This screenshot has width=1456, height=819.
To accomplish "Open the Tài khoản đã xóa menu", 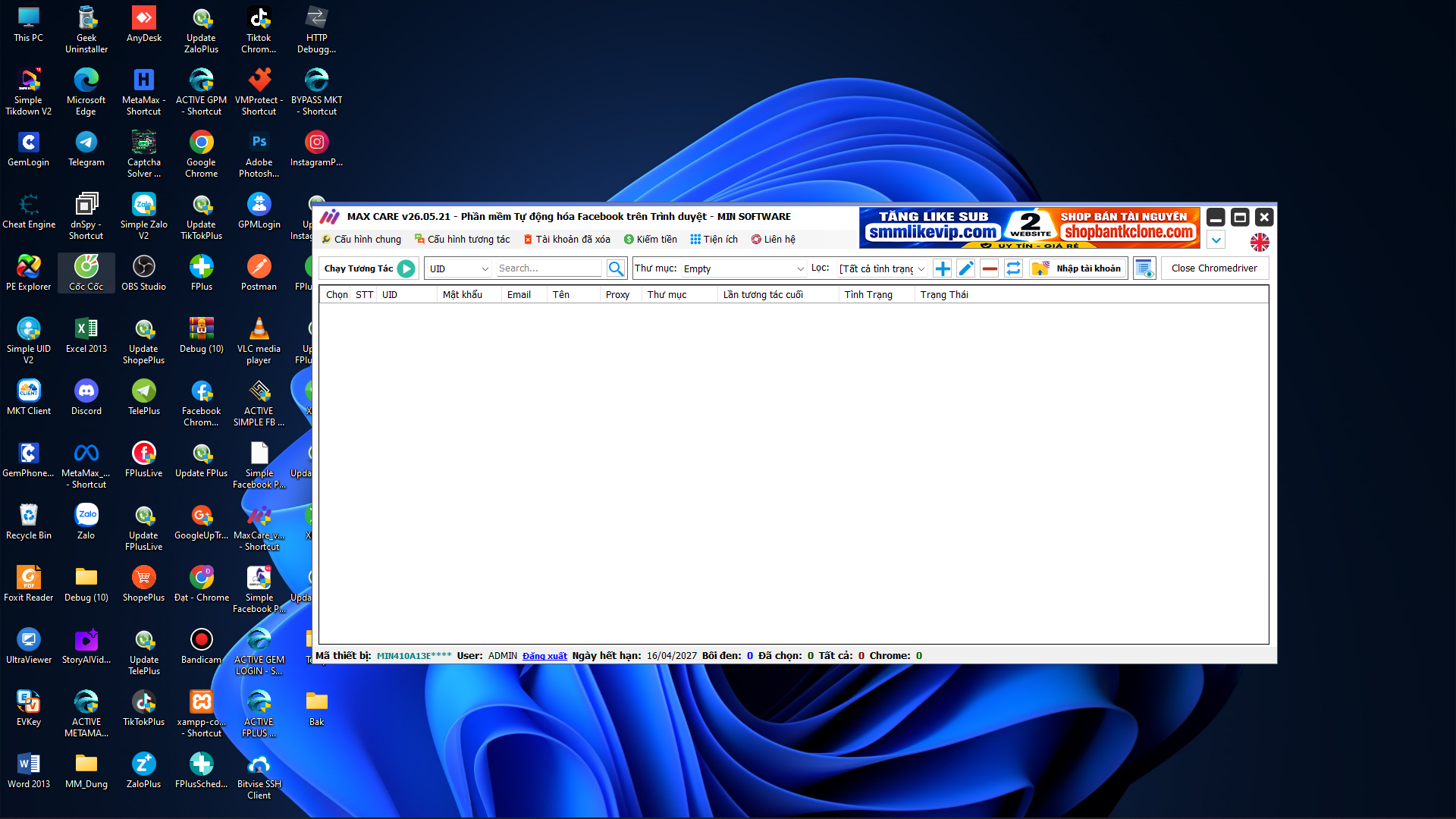I will (566, 240).
